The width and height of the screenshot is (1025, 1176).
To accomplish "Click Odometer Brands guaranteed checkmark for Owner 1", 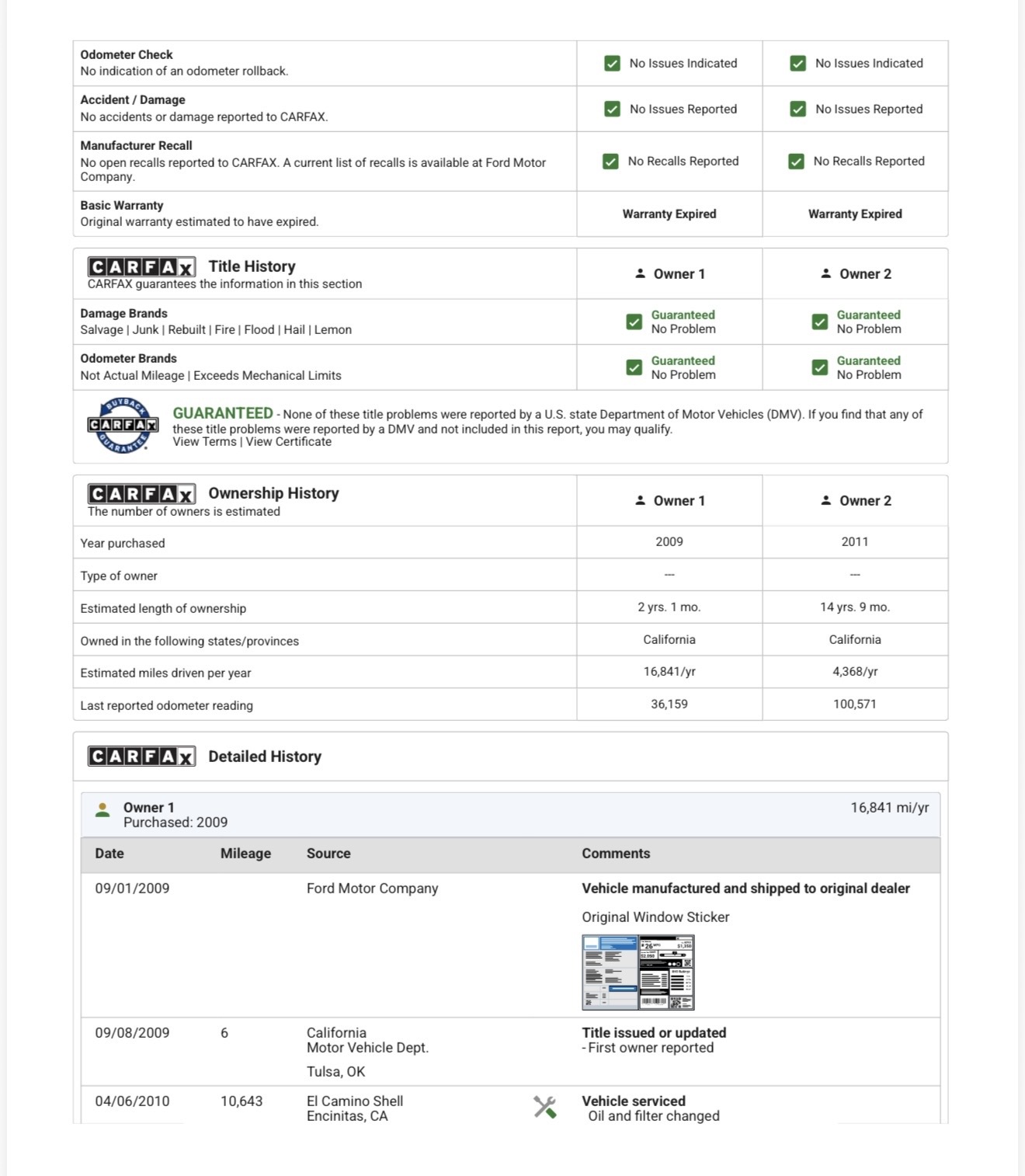I will [x=634, y=367].
